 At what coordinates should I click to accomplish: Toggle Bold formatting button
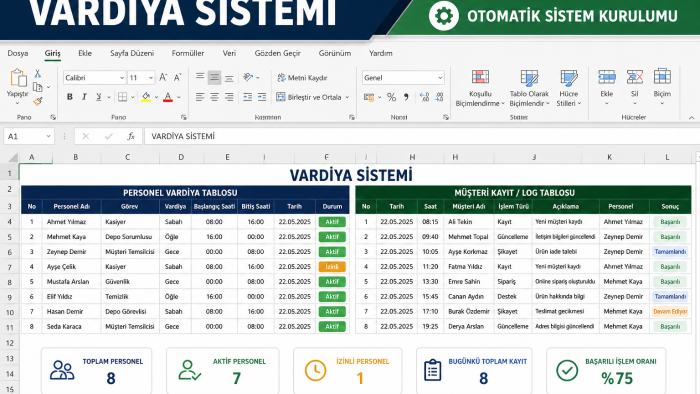[70, 97]
